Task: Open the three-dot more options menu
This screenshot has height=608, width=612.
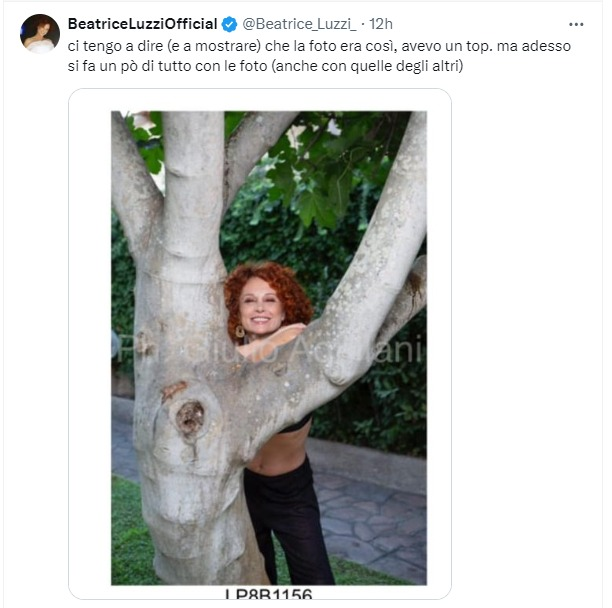Action: tap(576, 24)
